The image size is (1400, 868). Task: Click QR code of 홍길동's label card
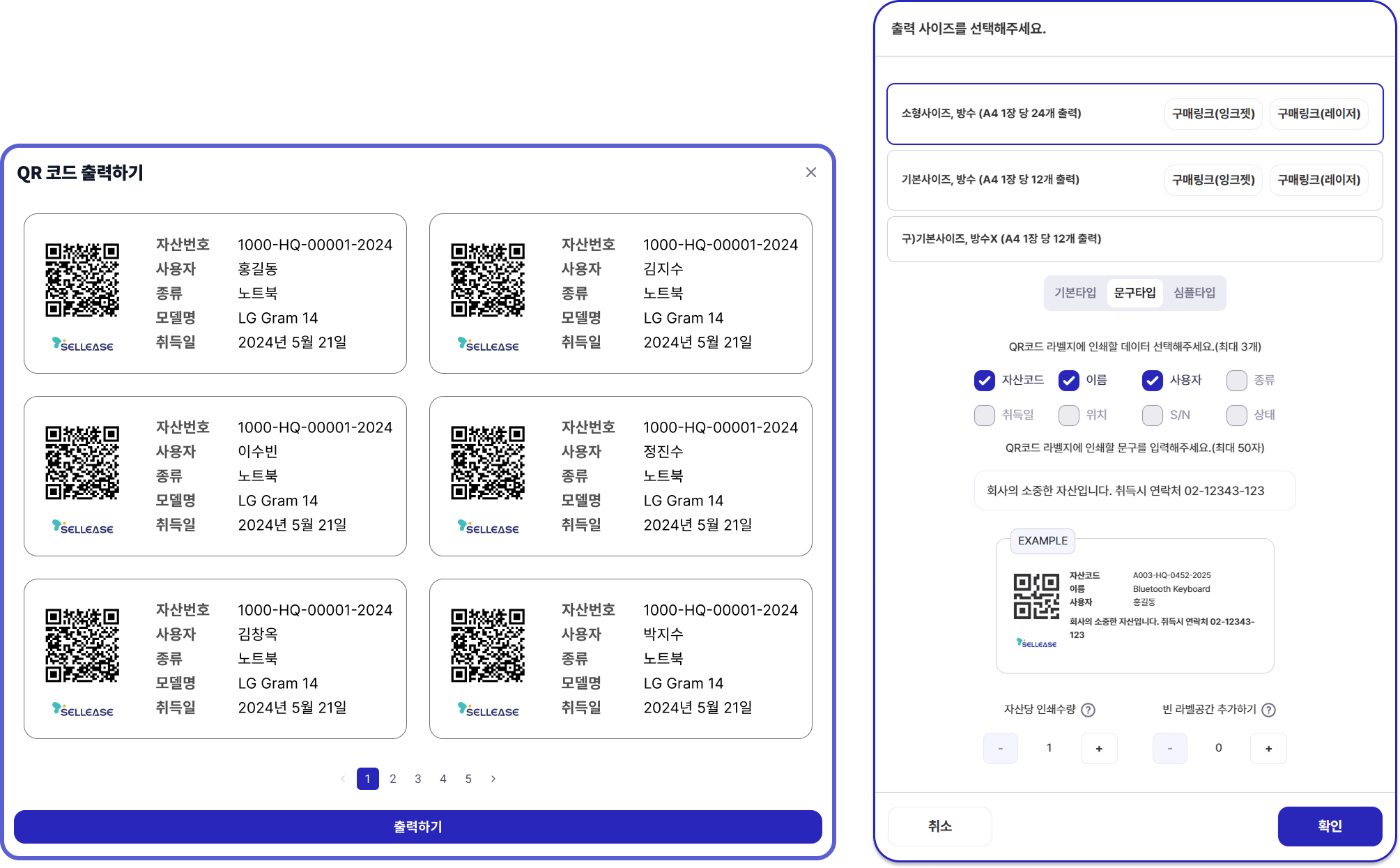(82, 280)
